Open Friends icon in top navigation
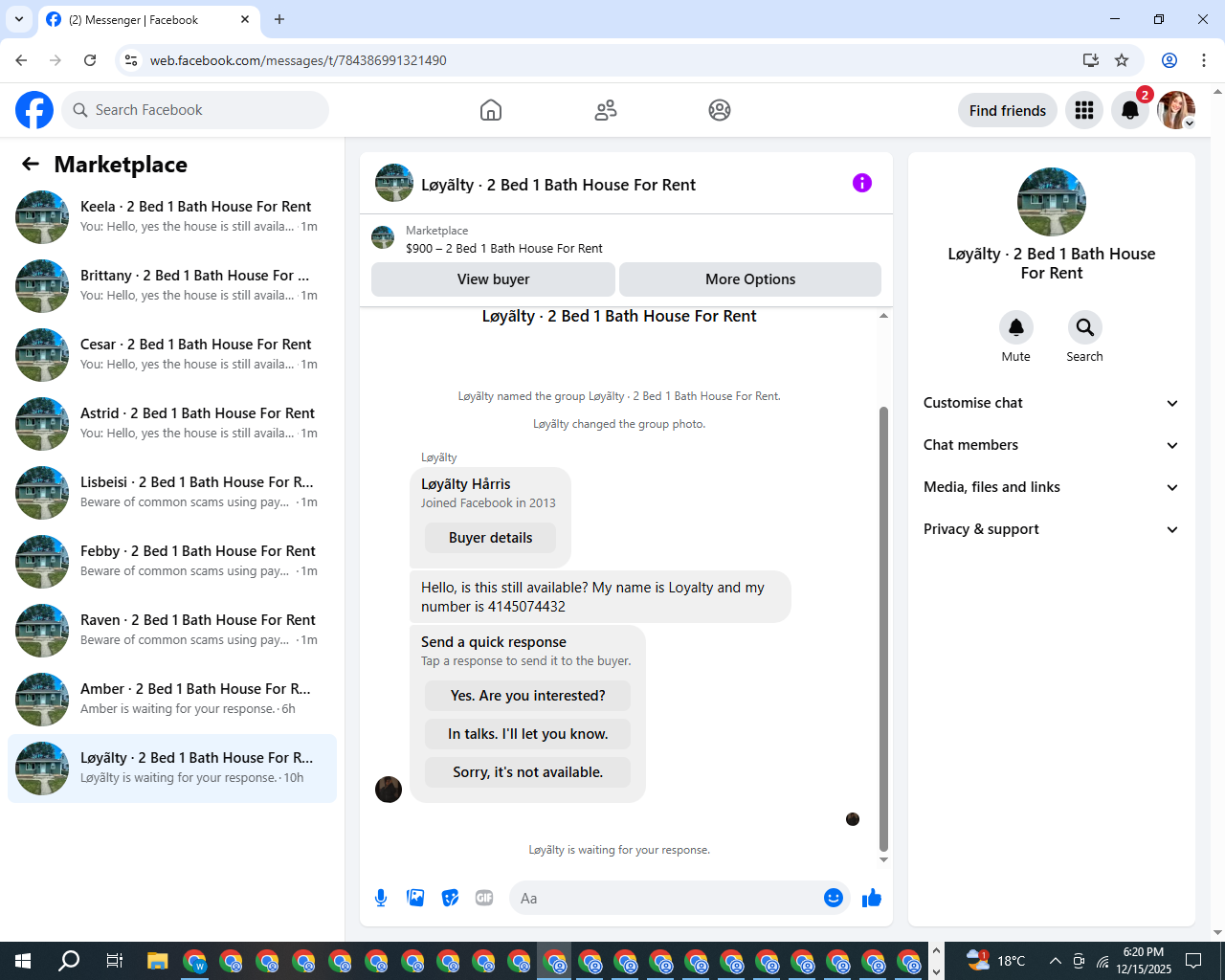Image resolution: width=1225 pixels, height=980 pixels. [x=606, y=110]
